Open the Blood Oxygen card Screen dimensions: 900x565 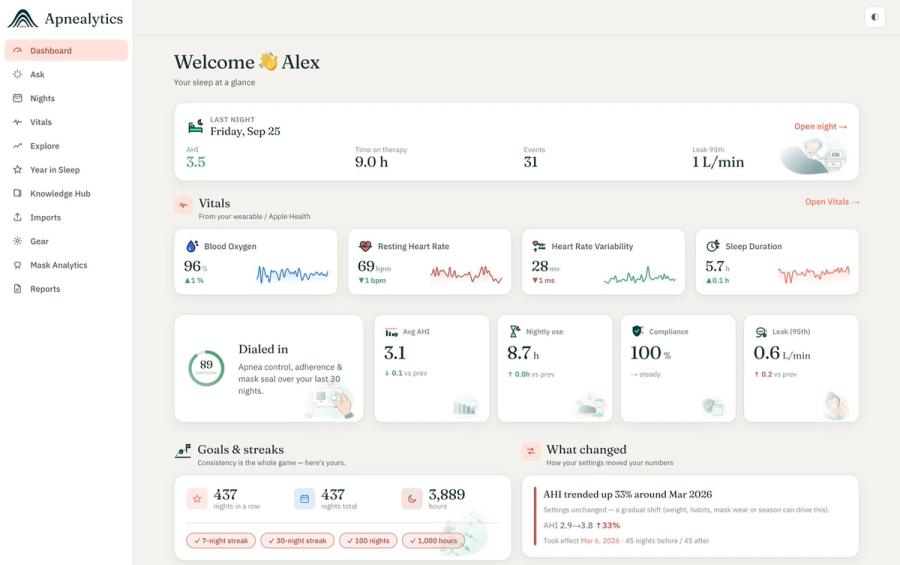click(x=256, y=262)
